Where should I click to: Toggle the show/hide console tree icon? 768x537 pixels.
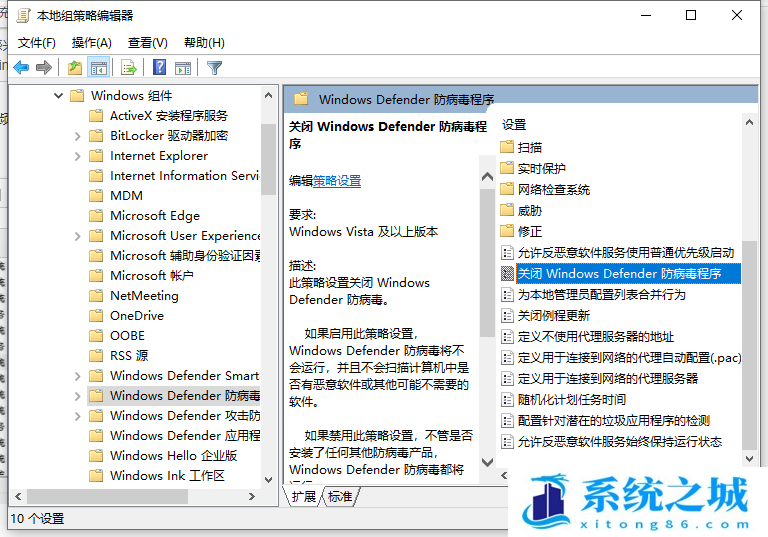98,67
